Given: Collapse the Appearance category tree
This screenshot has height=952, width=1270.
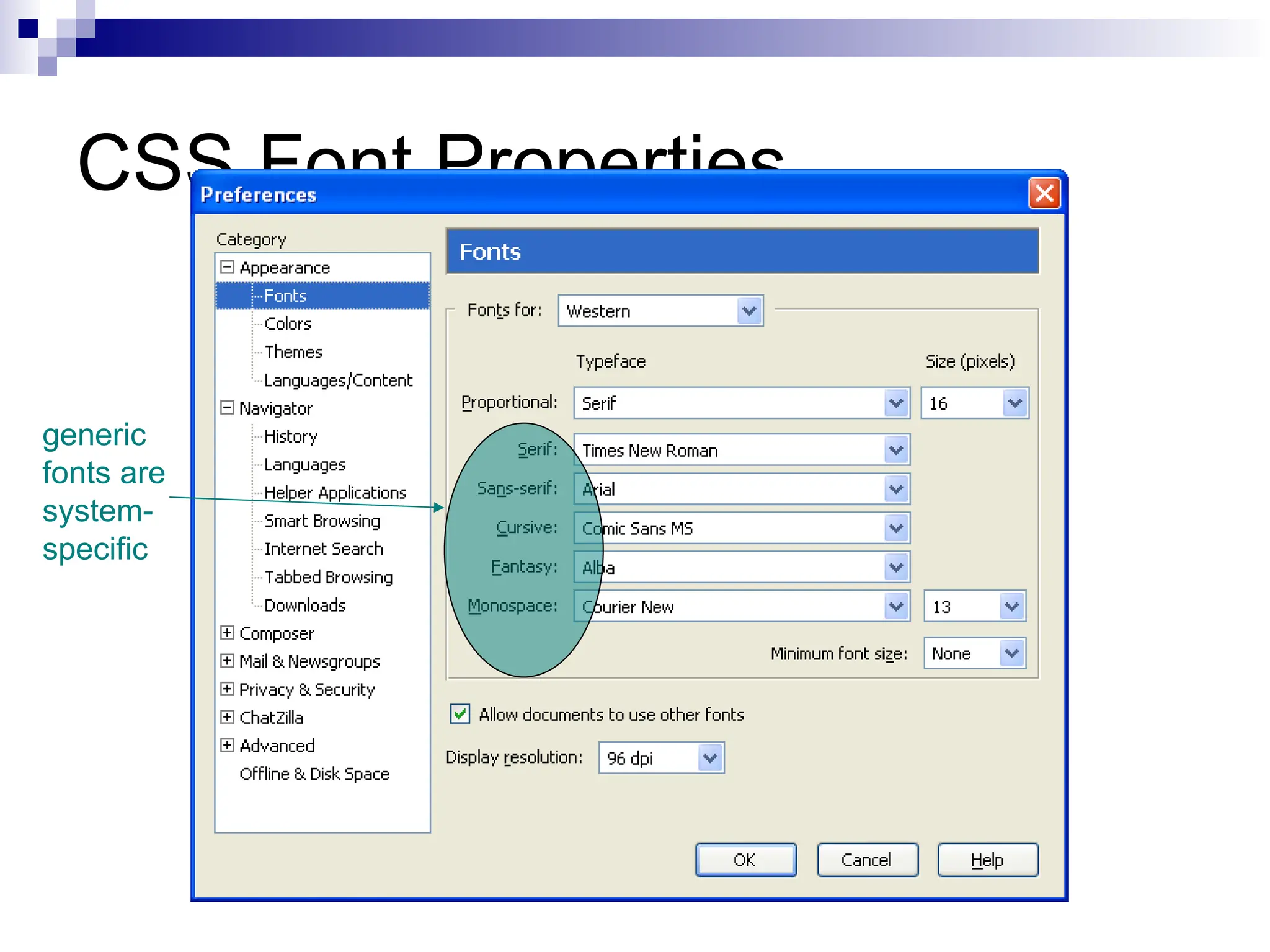Looking at the screenshot, I should point(227,267).
